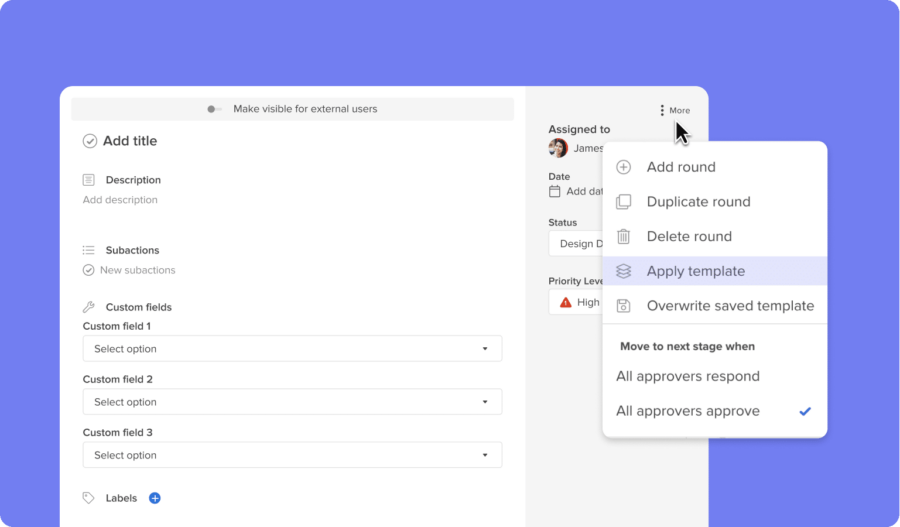Click New subactions link
This screenshot has width=900, height=527.
[137, 270]
